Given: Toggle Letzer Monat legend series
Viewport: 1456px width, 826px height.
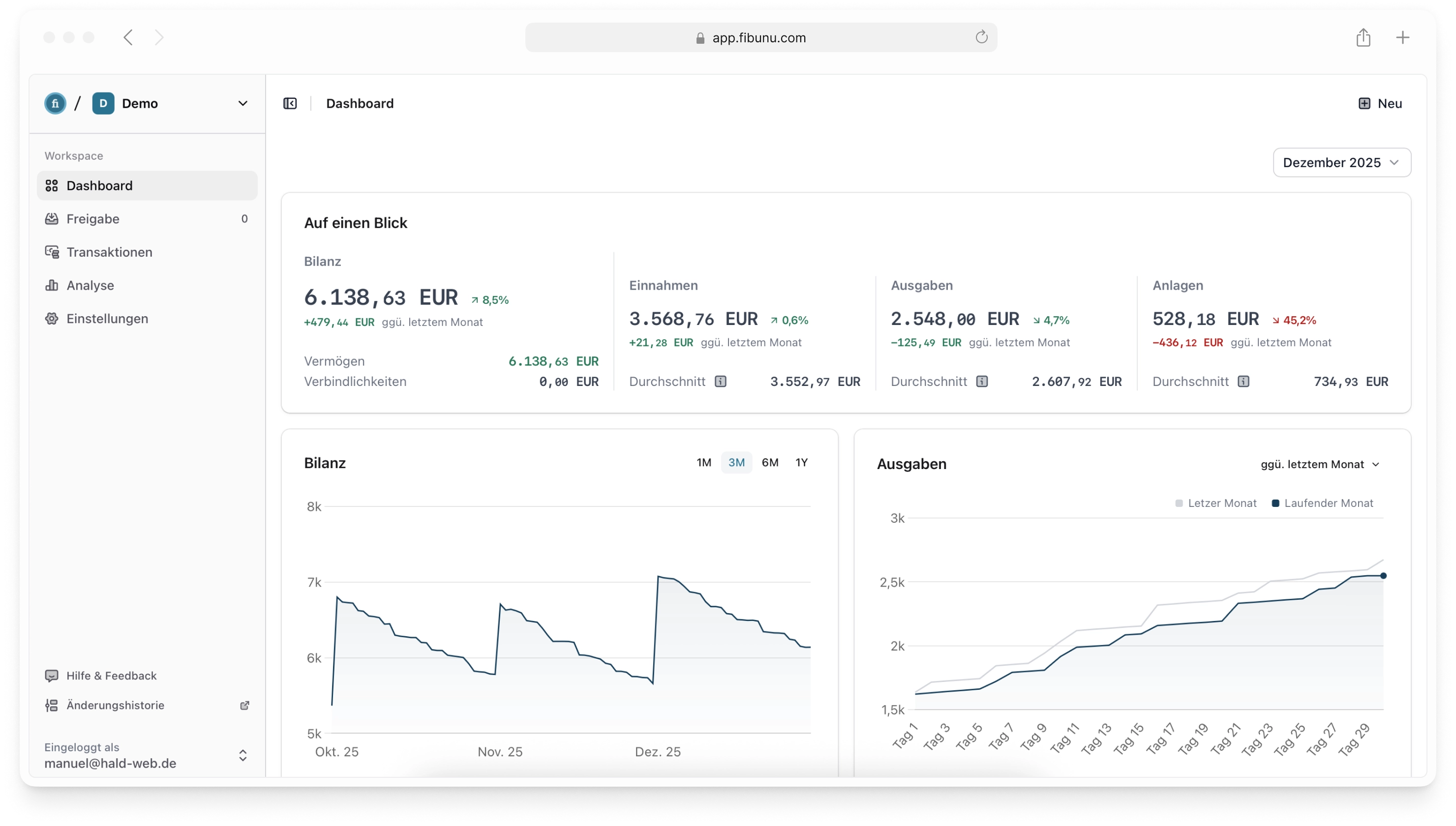Looking at the screenshot, I should click(1215, 503).
